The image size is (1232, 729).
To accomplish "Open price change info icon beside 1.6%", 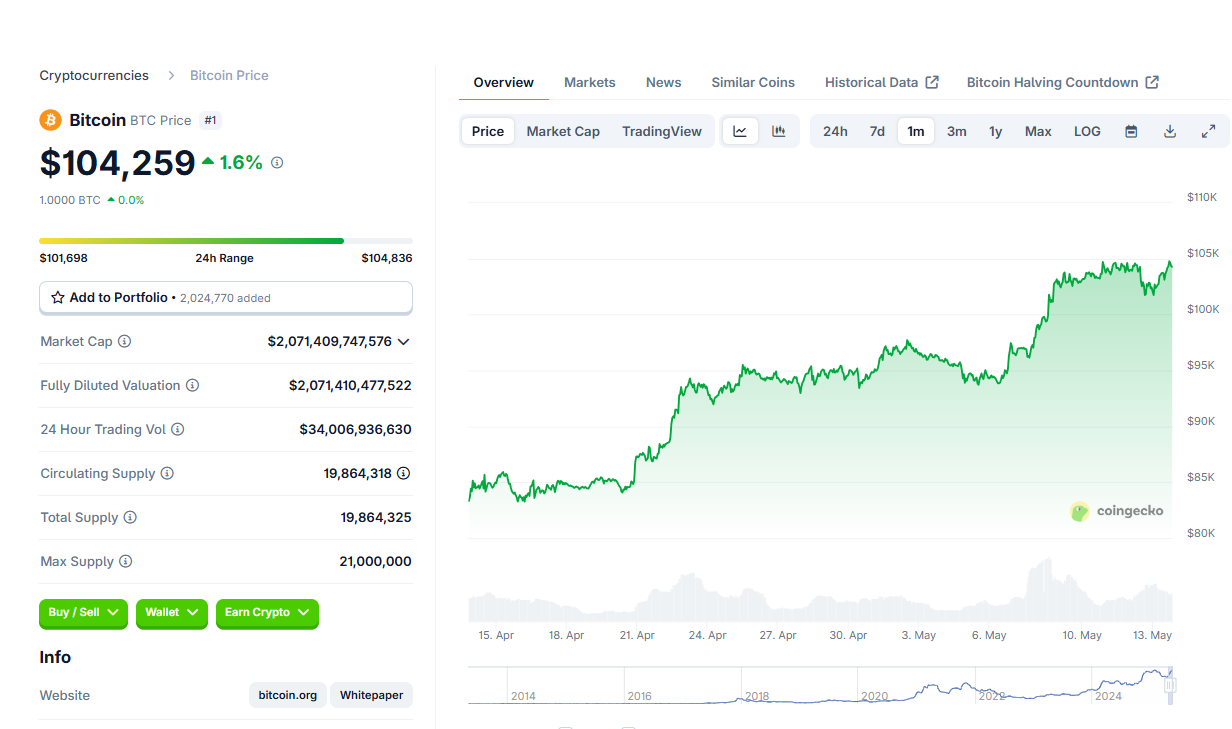I will click(277, 162).
